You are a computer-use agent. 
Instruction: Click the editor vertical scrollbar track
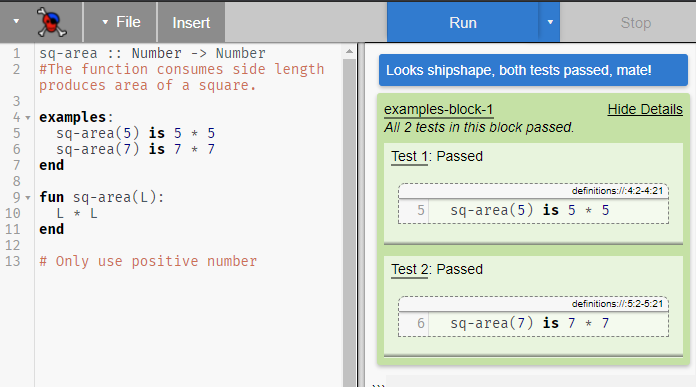coord(349,222)
